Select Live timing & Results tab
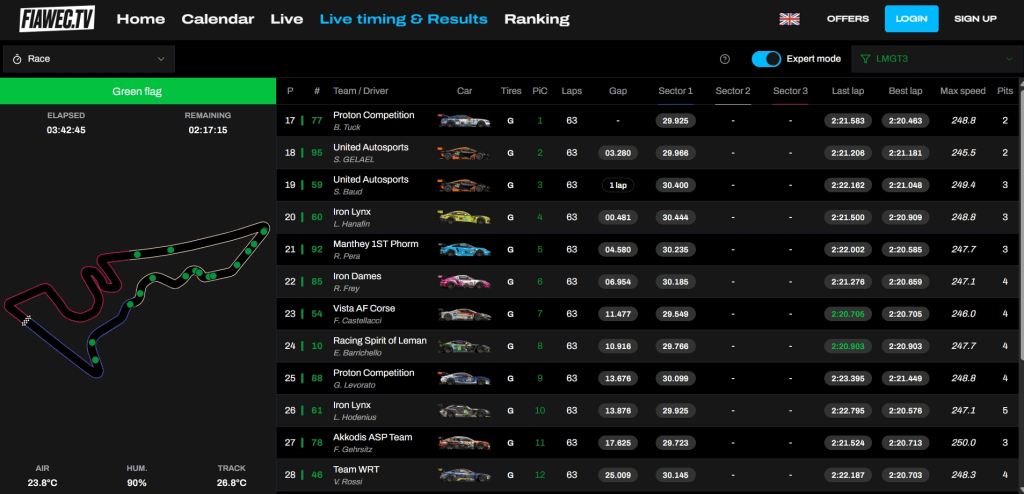This screenshot has height=494, width=1024. pos(404,19)
